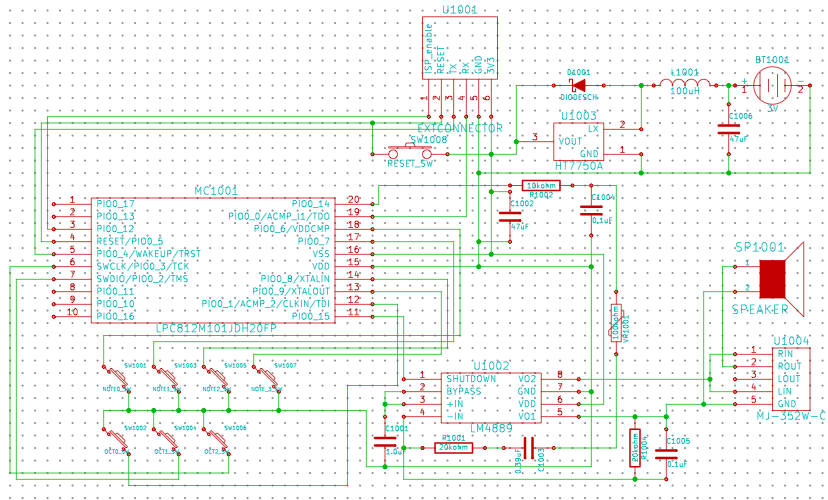The width and height of the screenshot is (828, 500).
Task: Select the D1001 Schottky diode symbol
Action: point(579,85)
